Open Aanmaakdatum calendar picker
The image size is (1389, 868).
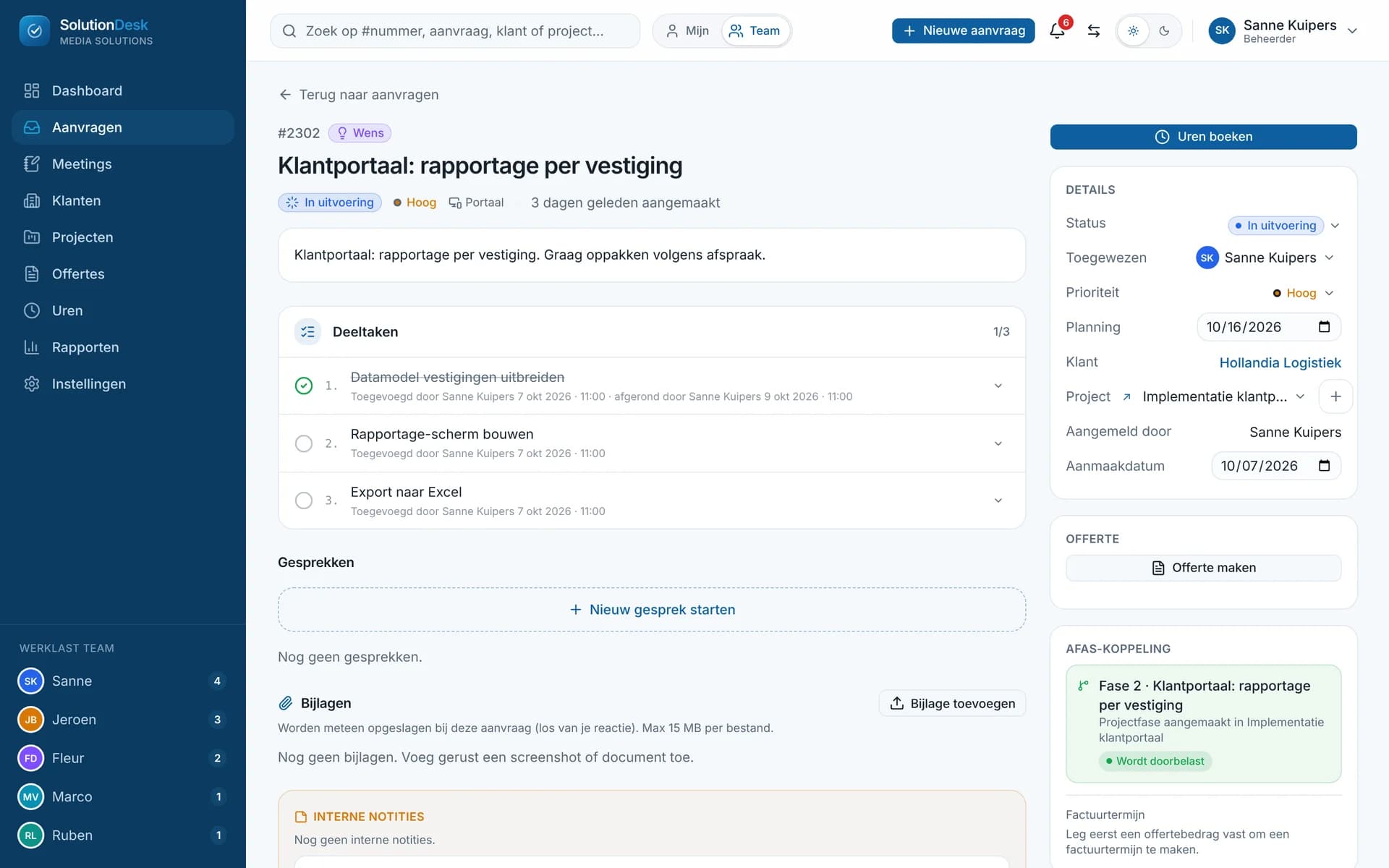point(1324,466)
